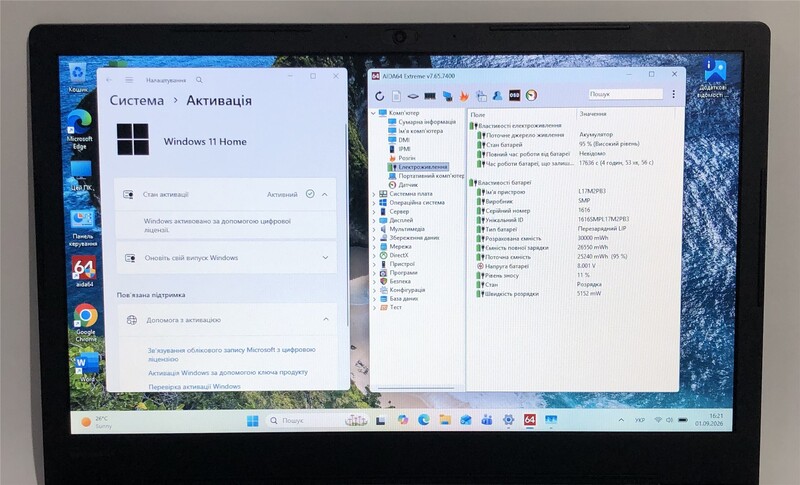800x485 pixels.
Task: Click the 'Пошук' search field in AIDA64
Action: (626, 94)
